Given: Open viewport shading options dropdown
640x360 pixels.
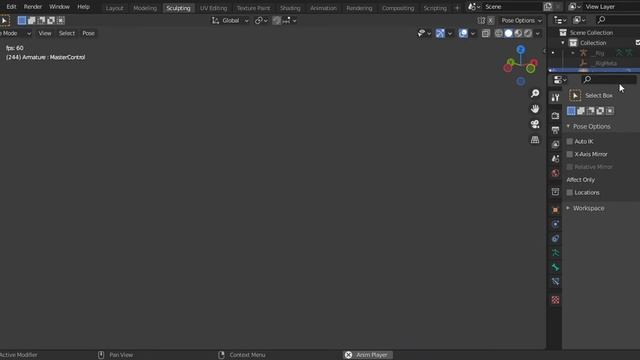Looking at the screenshot, I should 538,33.
